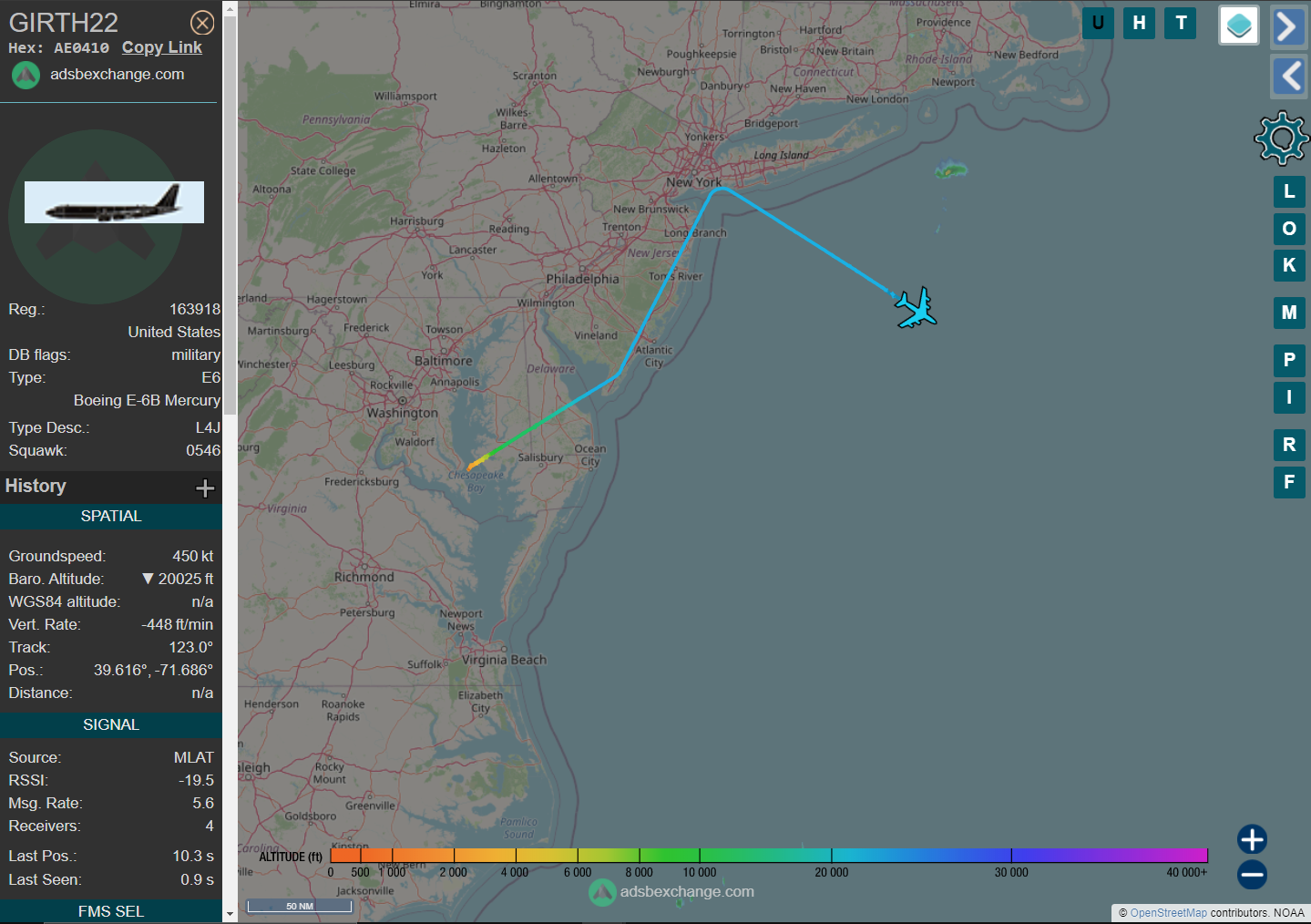This screenshot has width=1311, height=924.
Task: Click the altitude color legend bar
Action: tap(768, 855)
